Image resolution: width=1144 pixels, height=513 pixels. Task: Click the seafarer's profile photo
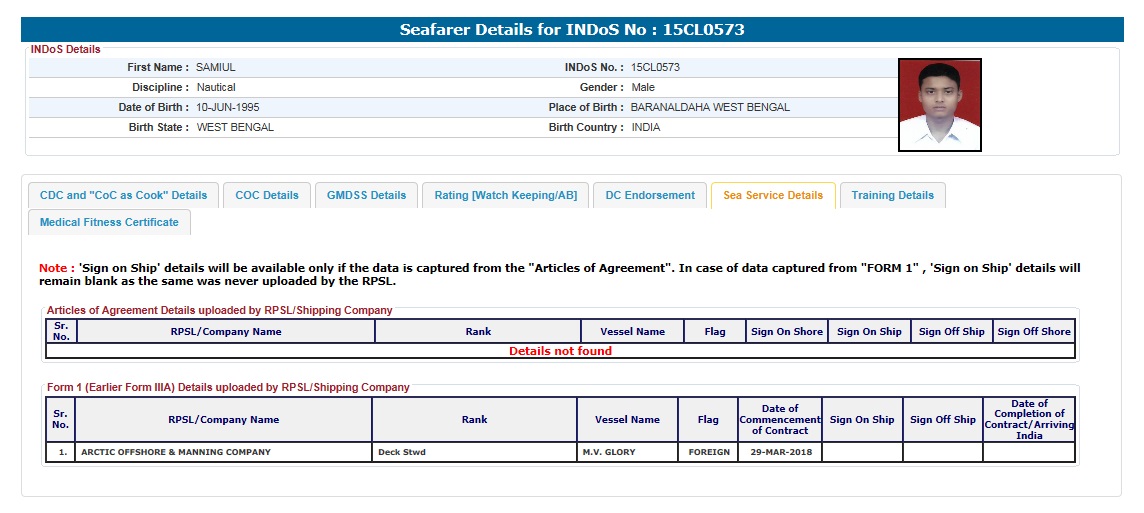point(940,105)
